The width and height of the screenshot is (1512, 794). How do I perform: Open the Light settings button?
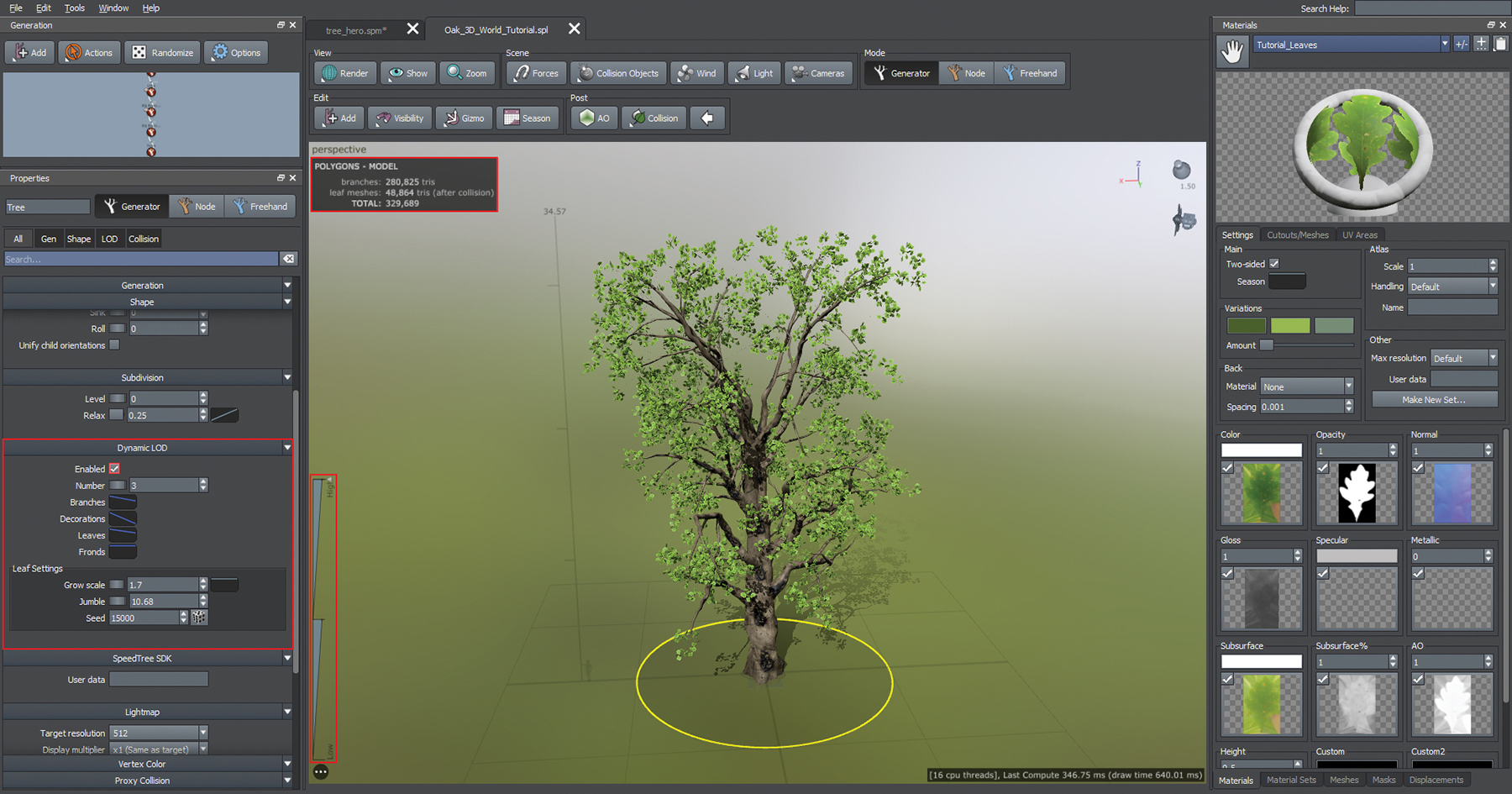click(x=754, y=73)
